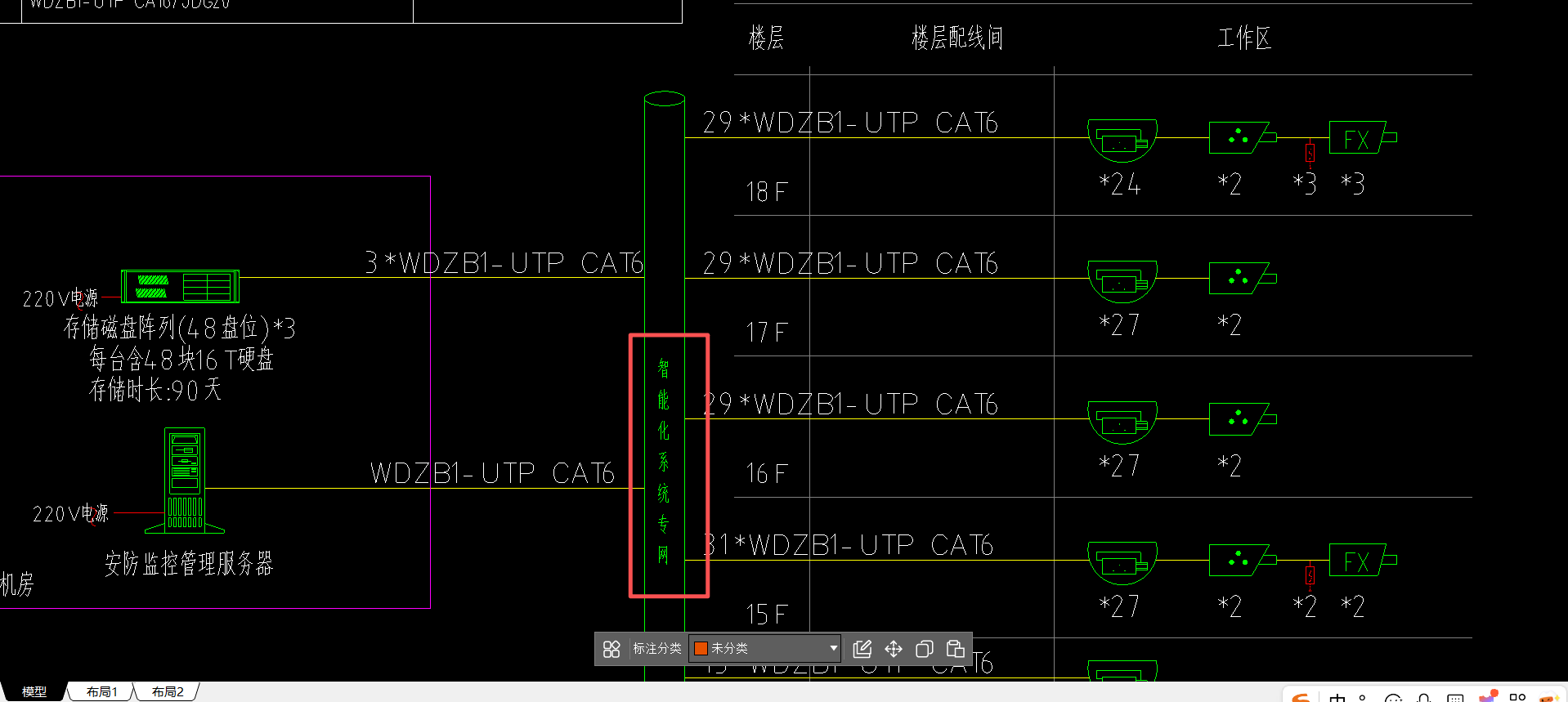The width and height of the screenshot is (1568, 702).
Task: Select the 15F dome camera symbol
Action: pyautogui.click(x=1122, y=563)
